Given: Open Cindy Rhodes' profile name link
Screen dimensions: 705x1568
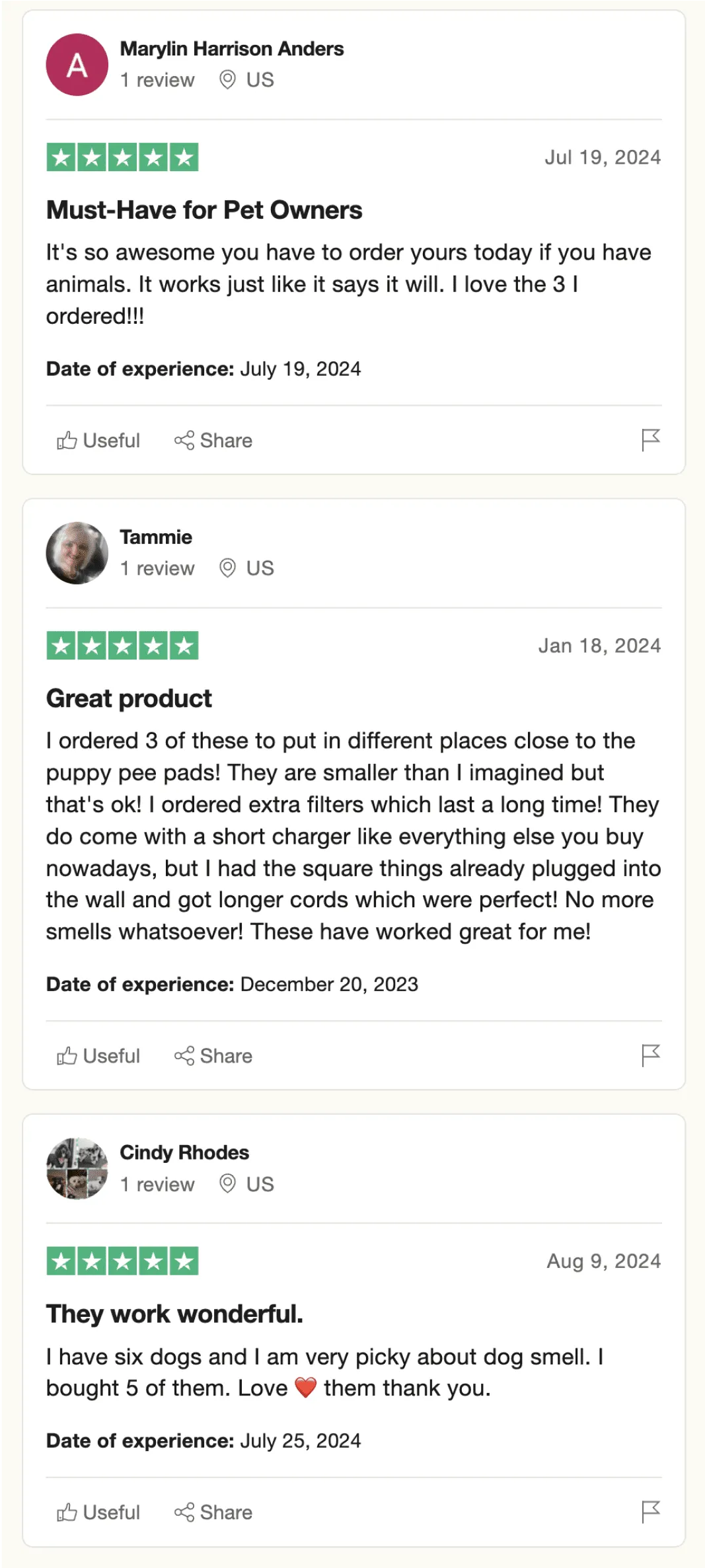Looking at the screenshot, I should click(184, 1152).
